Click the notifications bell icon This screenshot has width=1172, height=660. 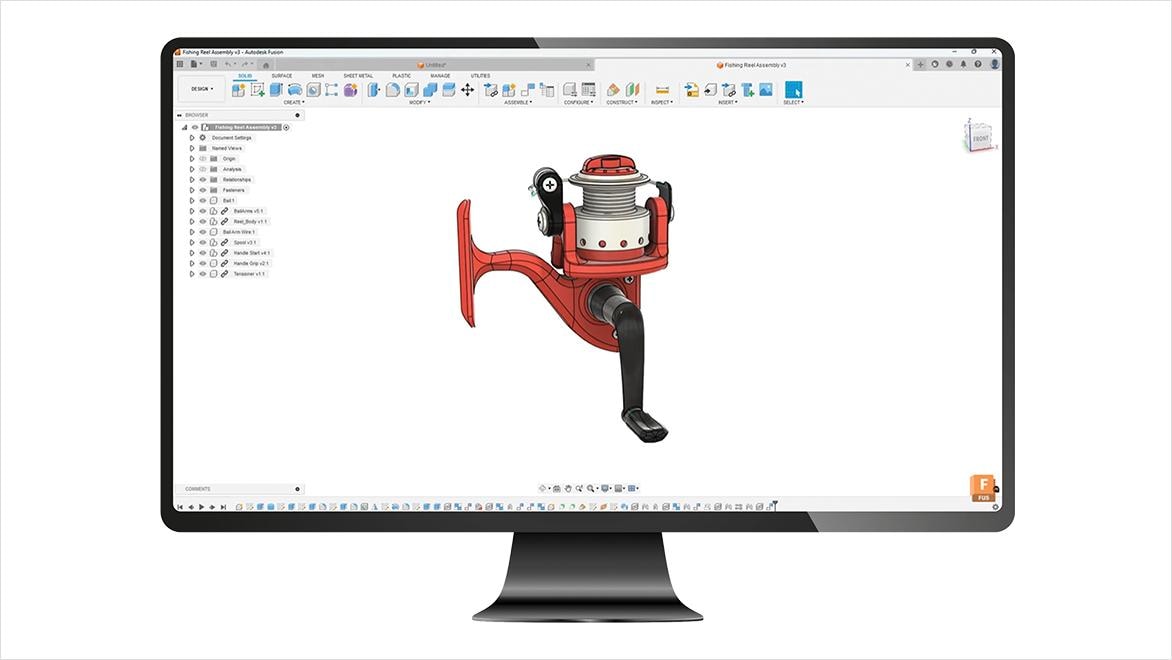tap(964, 64)
